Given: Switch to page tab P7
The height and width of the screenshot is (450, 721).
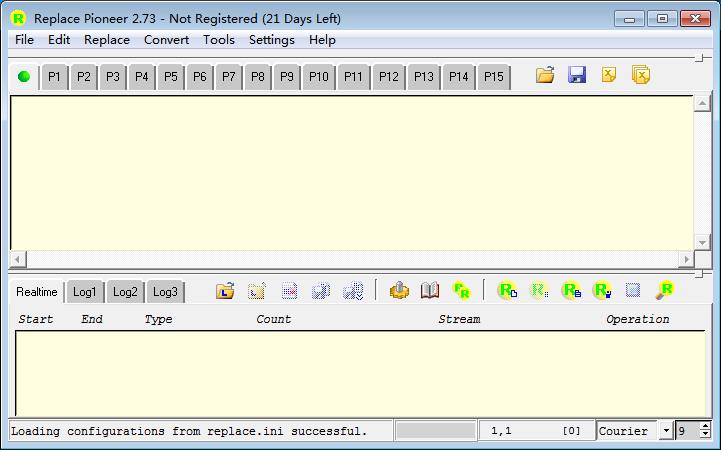Looking at the screenshot, I should [229, 77].
